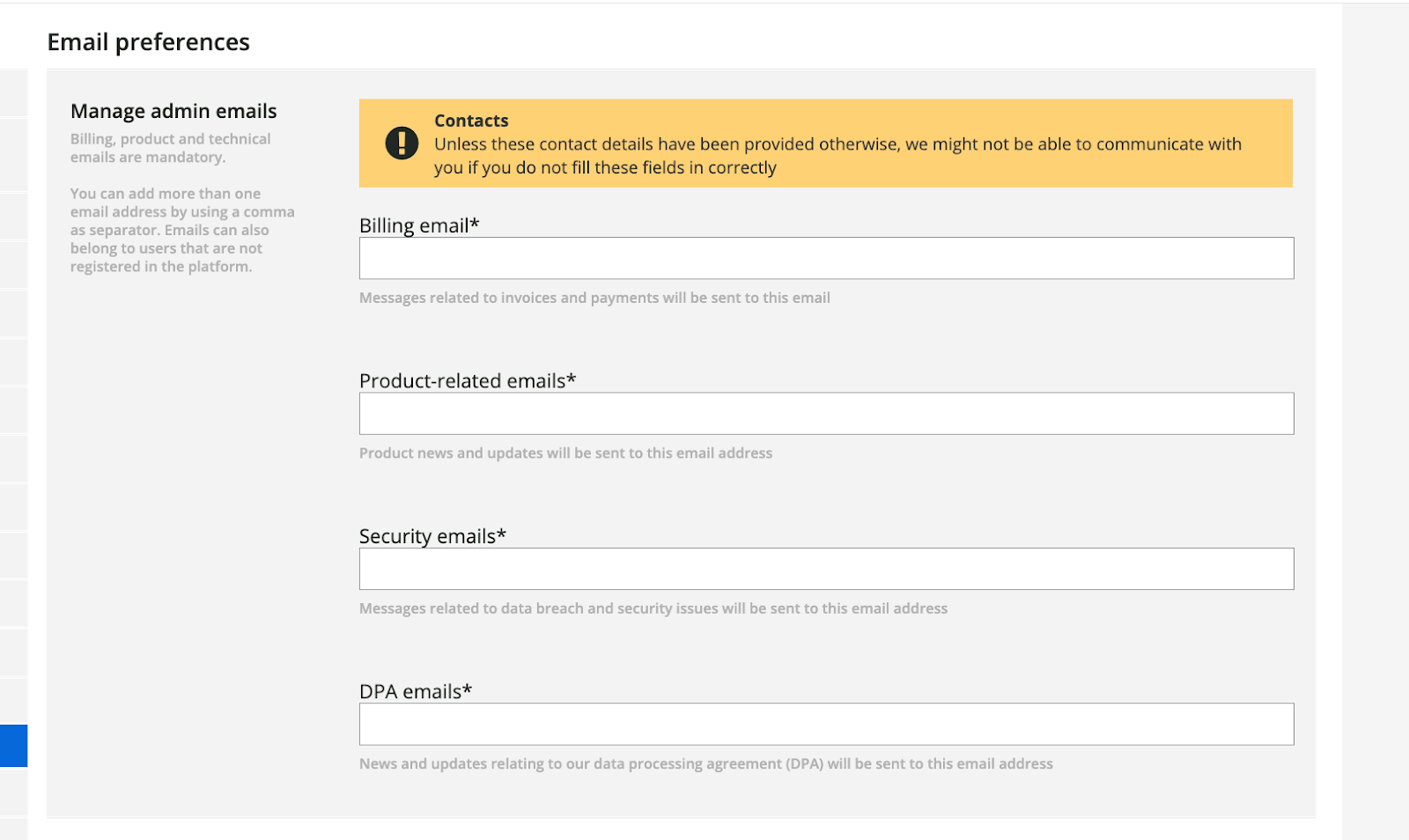
Task: Click the invoices and payments helper text
Action: (594, 298)
